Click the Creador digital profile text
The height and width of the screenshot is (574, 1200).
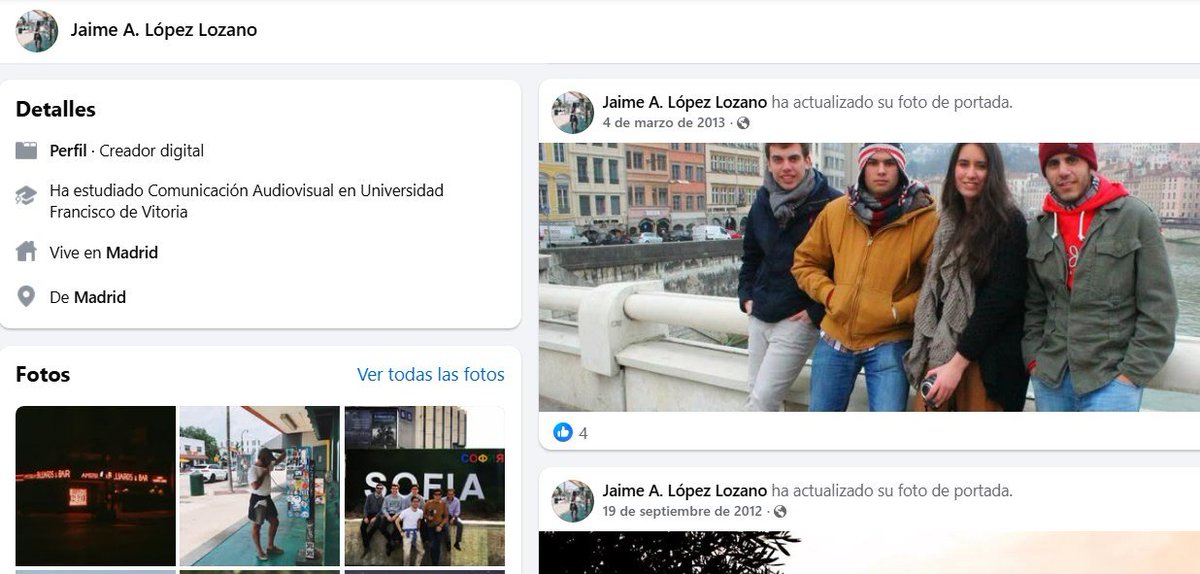coord(151,151)
